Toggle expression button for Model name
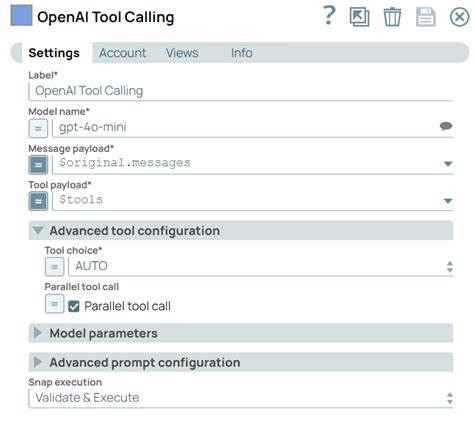Image resolution: width=474 pixels, height=431 pixels. click(38, 128)
